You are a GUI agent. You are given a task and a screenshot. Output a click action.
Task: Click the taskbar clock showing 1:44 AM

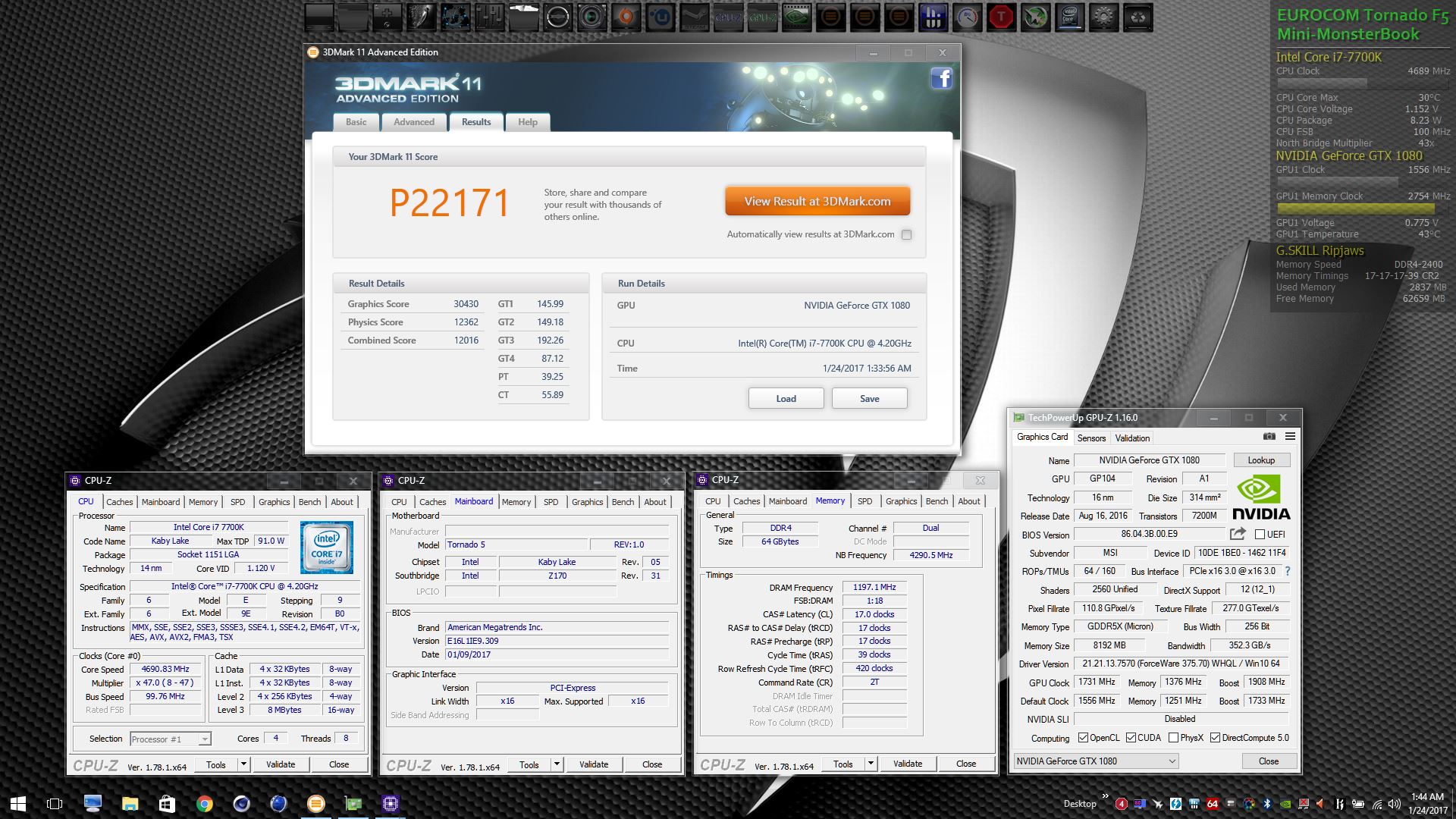click(1426, 804)
